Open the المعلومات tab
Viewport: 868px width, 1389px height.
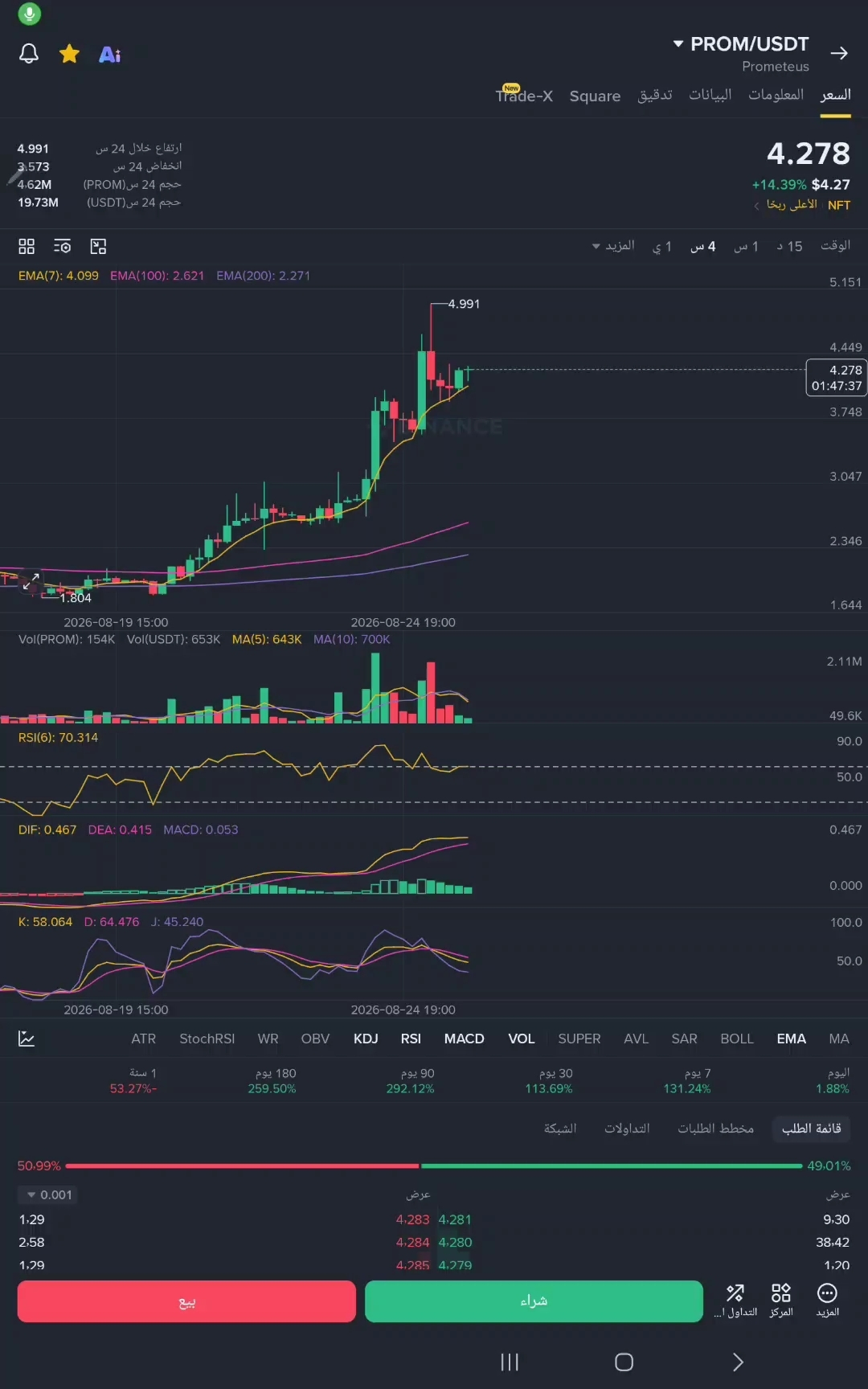(776, 95)
